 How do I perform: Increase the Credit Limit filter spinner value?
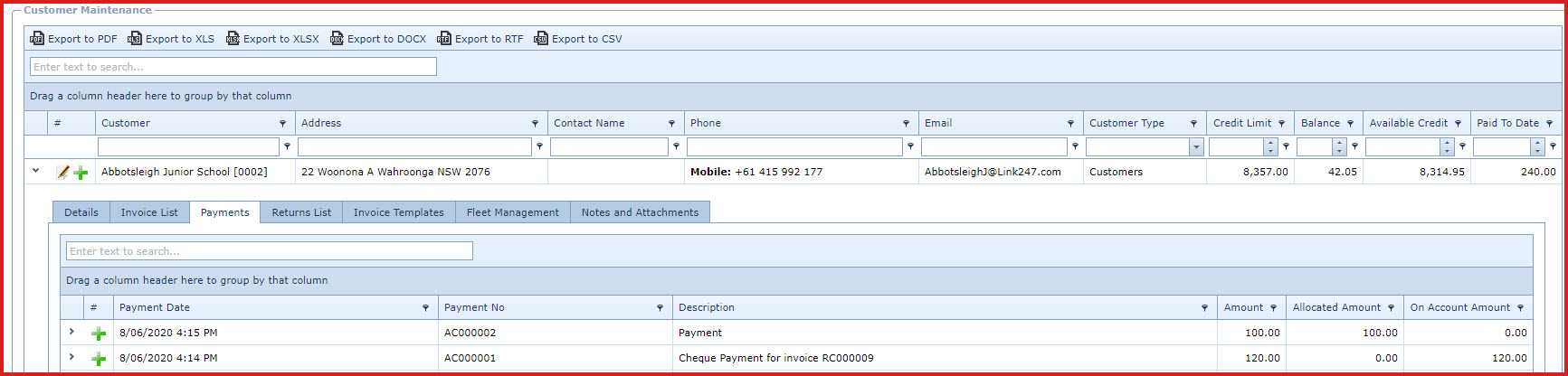click(1270, 143)
